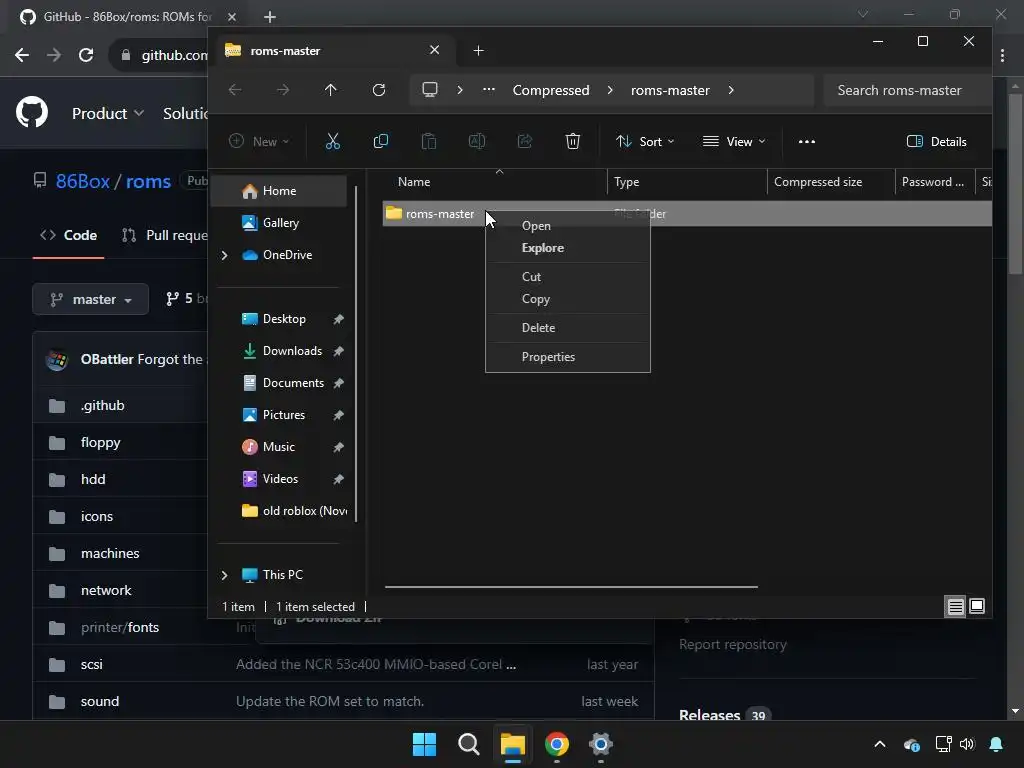Click the PC monitor icon in address bar
The height and width of the screenshot is (768, 1024).
click(430, 90)
